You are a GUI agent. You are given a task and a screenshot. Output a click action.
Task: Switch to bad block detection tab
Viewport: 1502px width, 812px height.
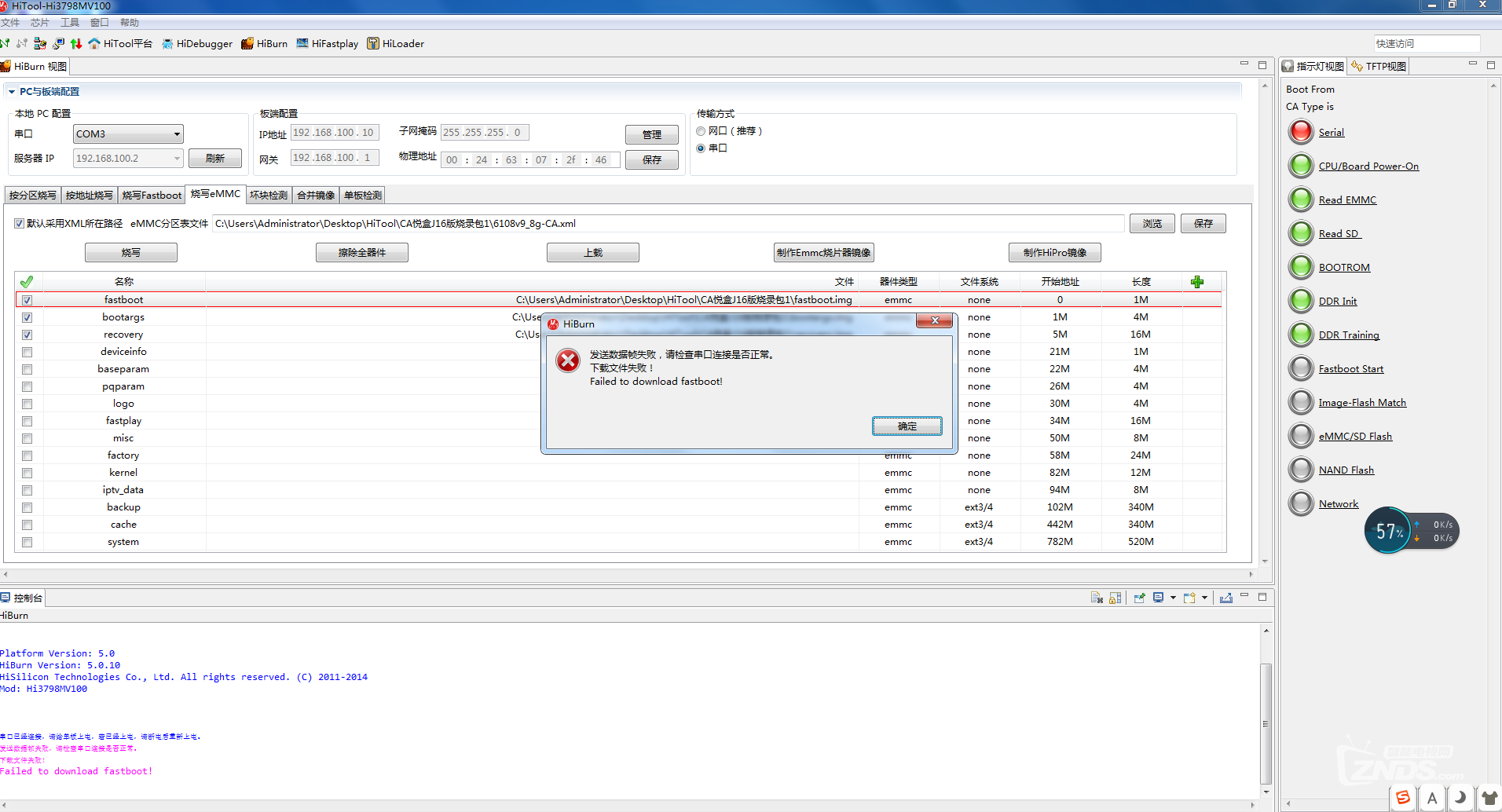point(269,195)
